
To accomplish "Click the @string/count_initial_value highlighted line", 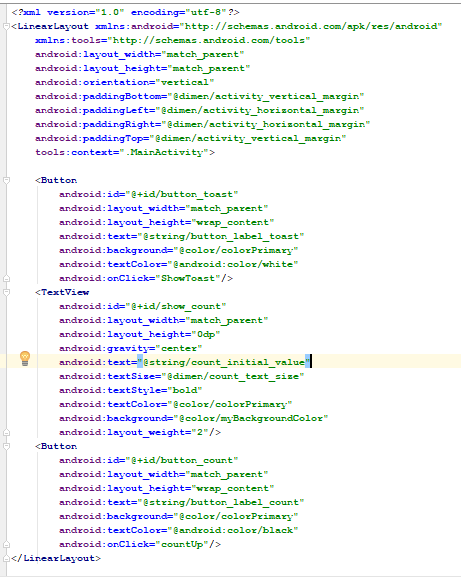I will [x=185, y=362].
